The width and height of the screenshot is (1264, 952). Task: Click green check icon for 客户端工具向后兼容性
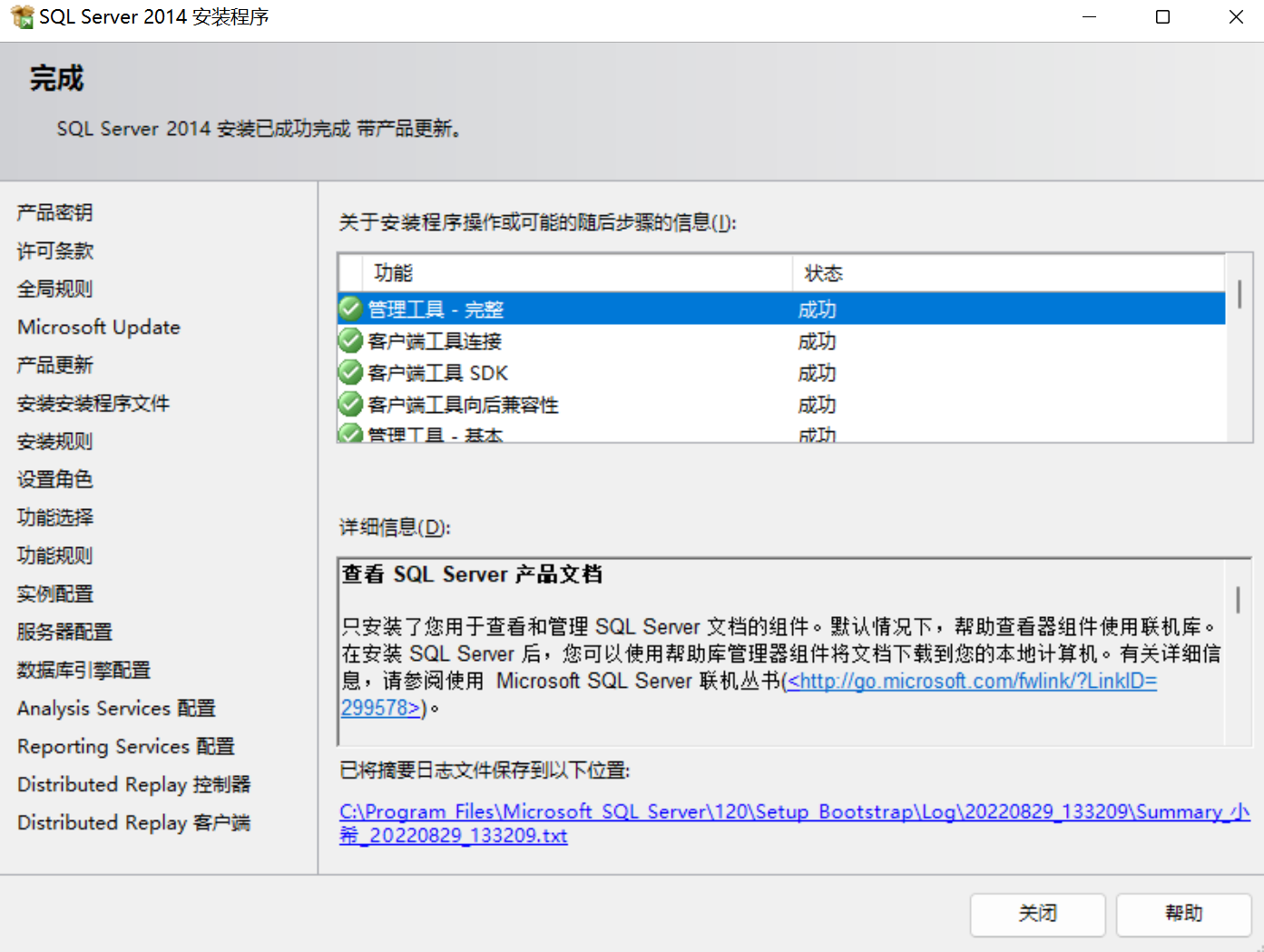pyautogui.click(x=350, y=404)
